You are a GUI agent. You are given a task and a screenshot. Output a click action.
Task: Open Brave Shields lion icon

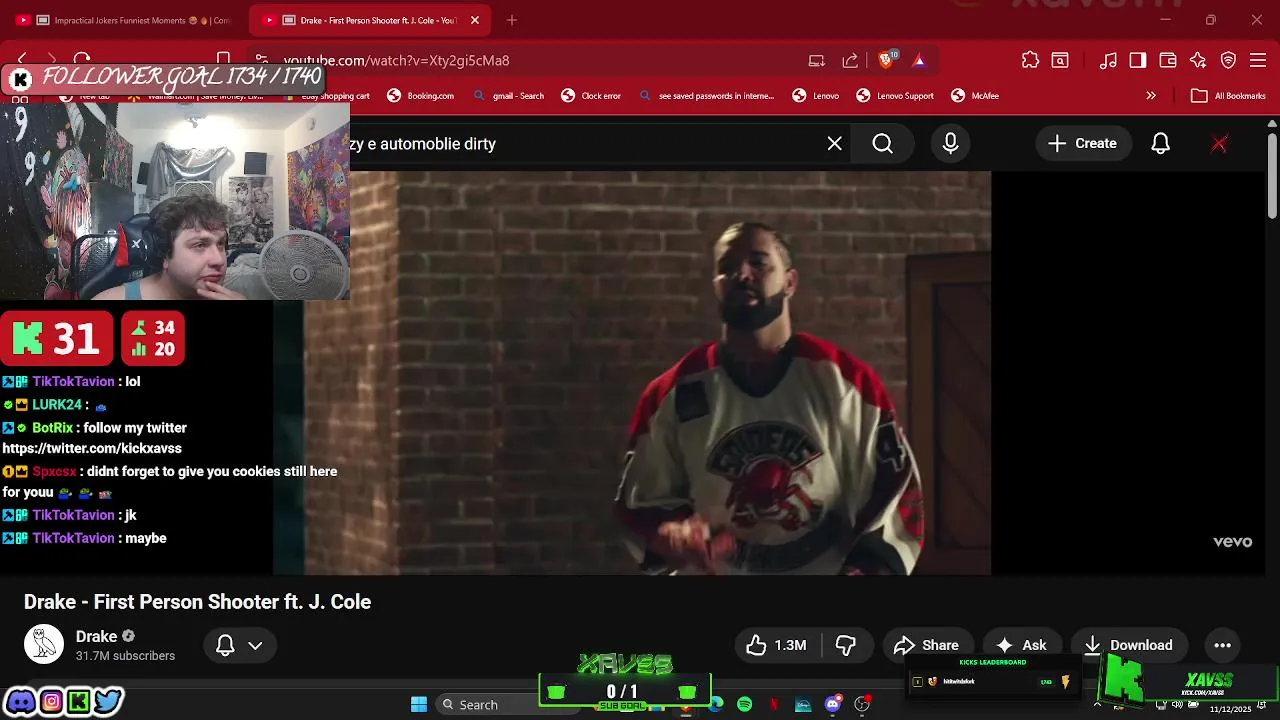pyautogui.click(x=886, y=61)
